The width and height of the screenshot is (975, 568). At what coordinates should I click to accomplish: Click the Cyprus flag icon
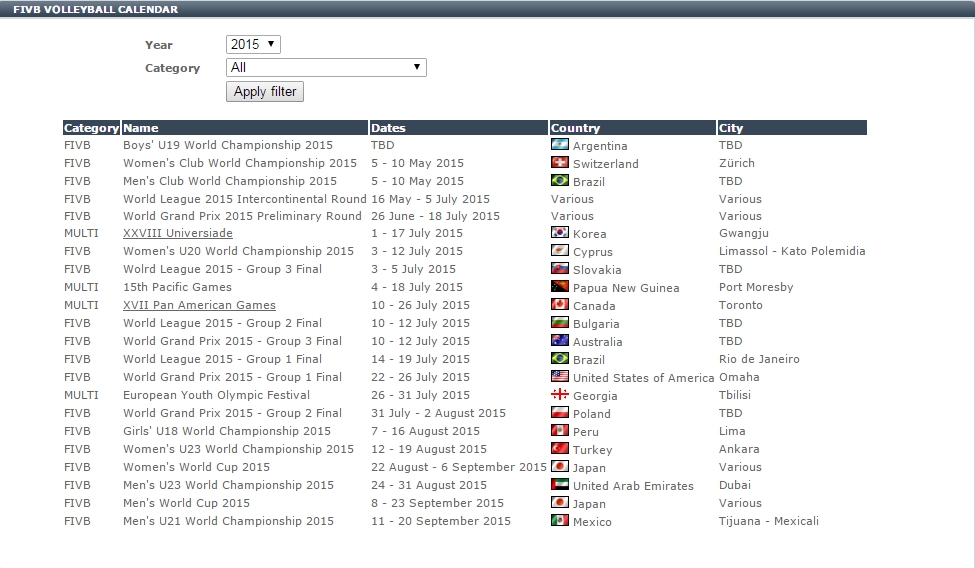[x=560, y=251]
